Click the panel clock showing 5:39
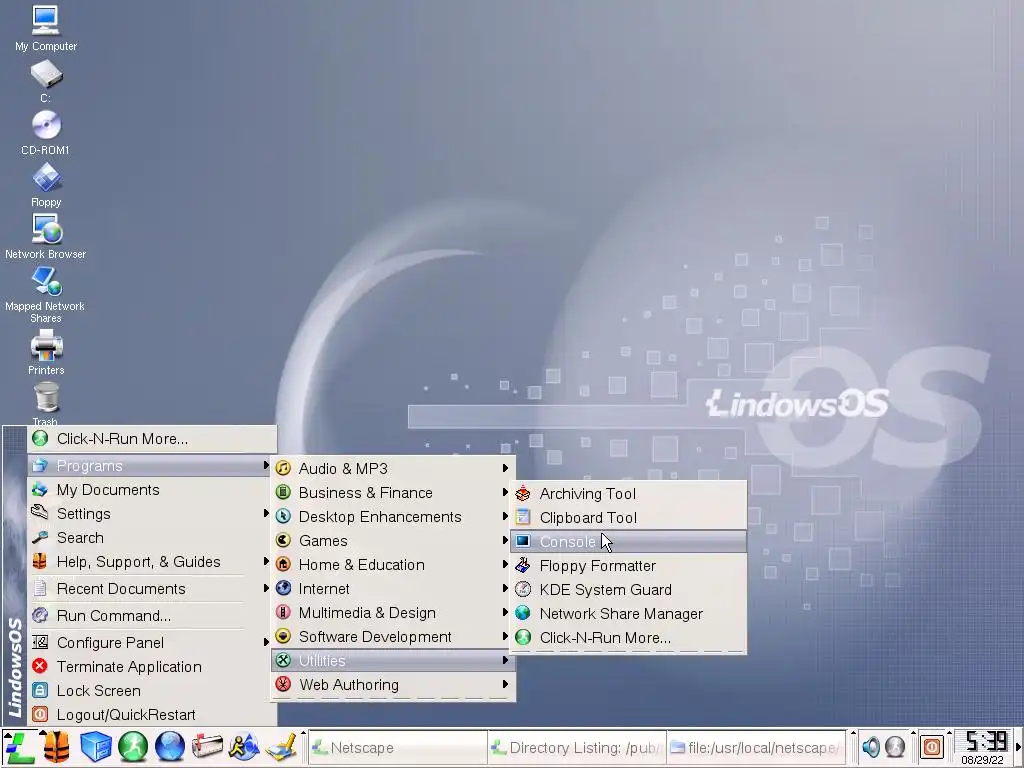 click(985, 742)
